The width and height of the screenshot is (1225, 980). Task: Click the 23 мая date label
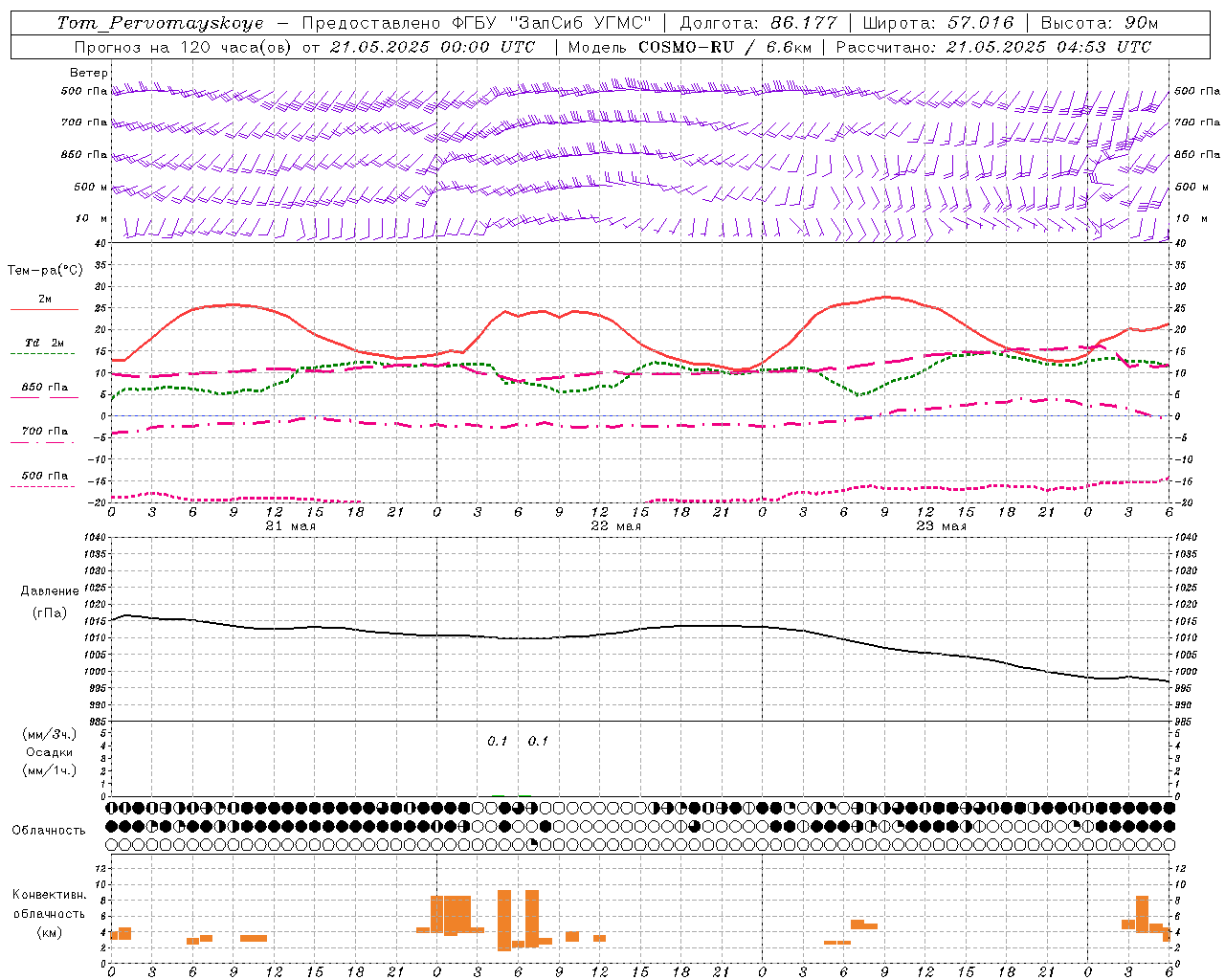pyautogui.click(x=941, y=526)
